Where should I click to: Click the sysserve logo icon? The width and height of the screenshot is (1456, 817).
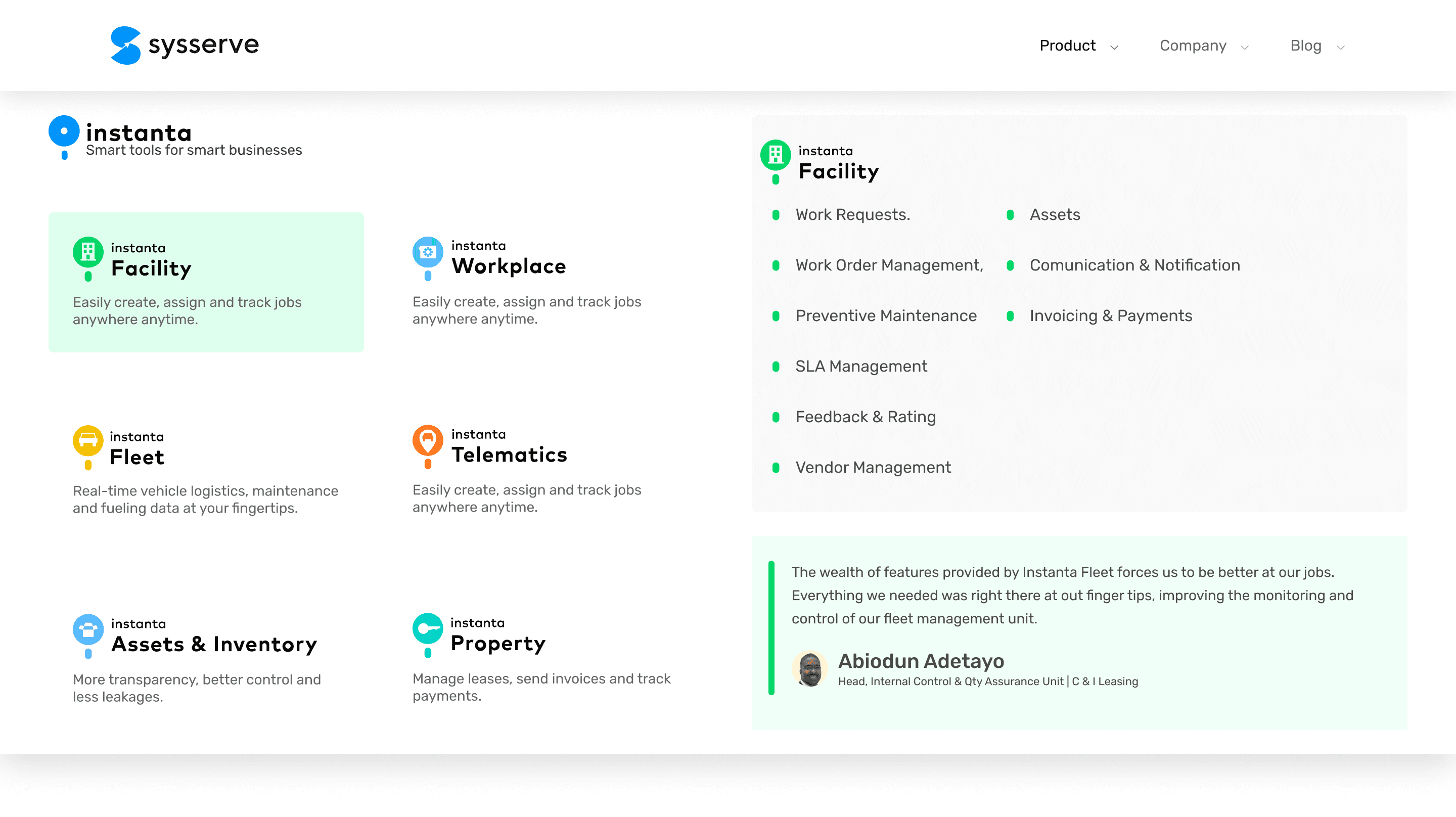[125, 45]
